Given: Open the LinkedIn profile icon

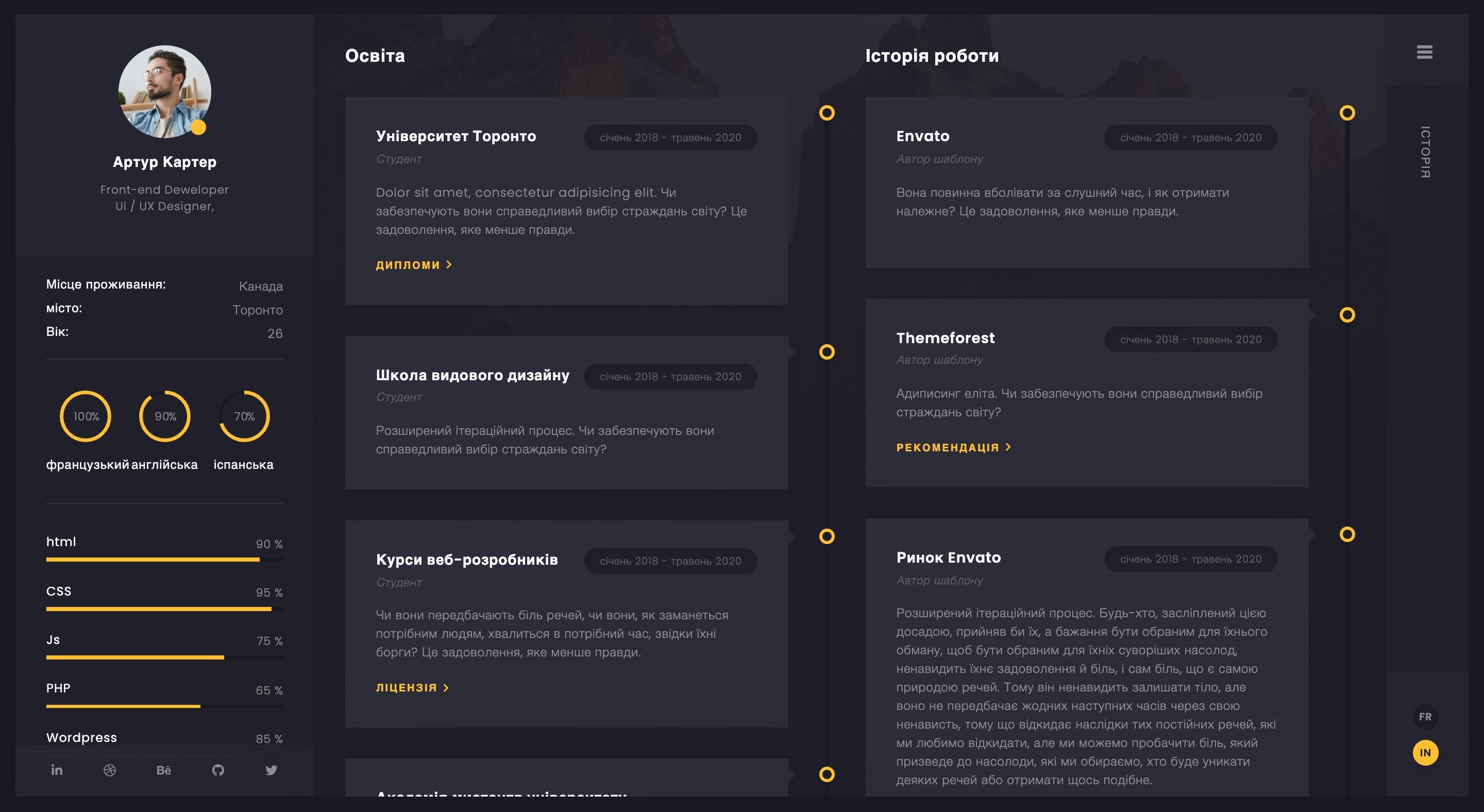Looking at the screenshot, I should pos(57,770).
